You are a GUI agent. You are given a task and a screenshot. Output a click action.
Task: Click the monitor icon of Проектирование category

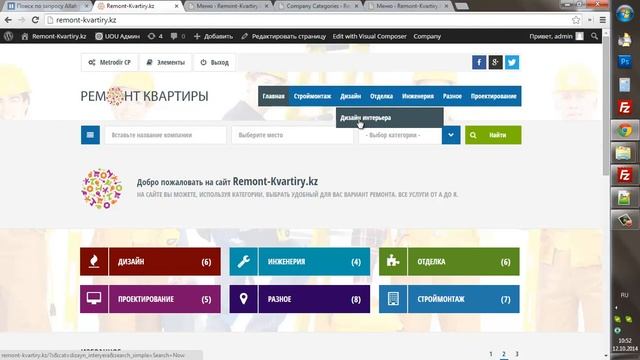(94, 299)
